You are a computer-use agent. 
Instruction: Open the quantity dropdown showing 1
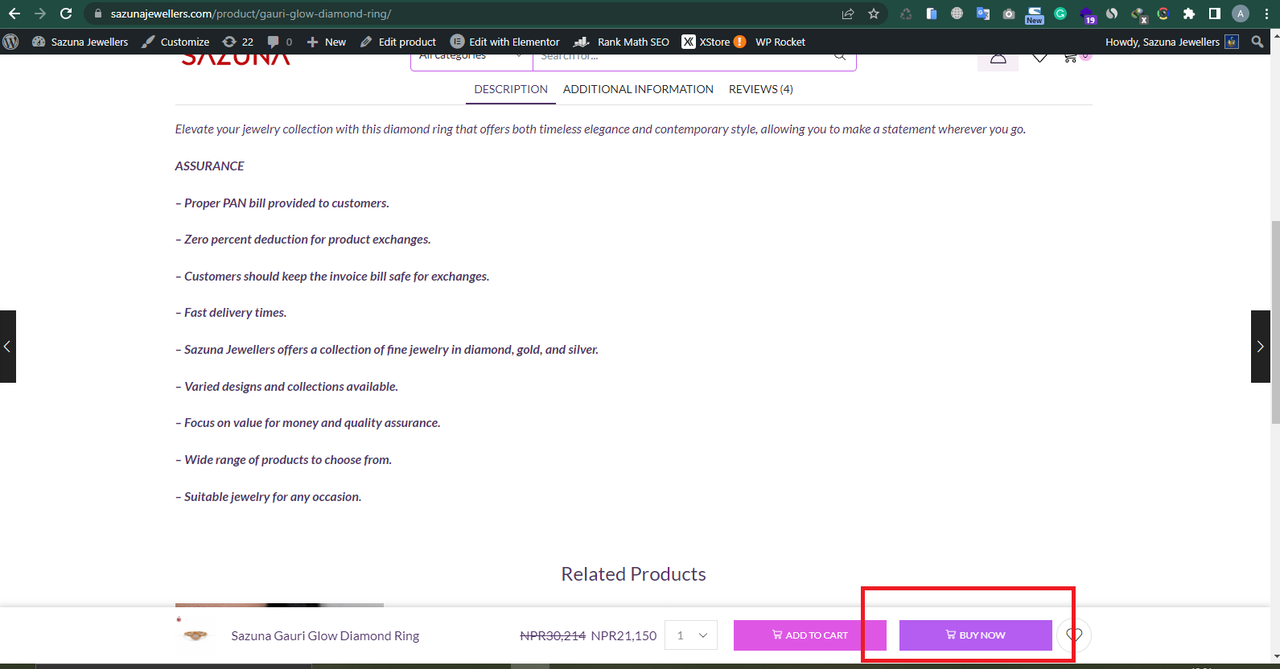691,635
